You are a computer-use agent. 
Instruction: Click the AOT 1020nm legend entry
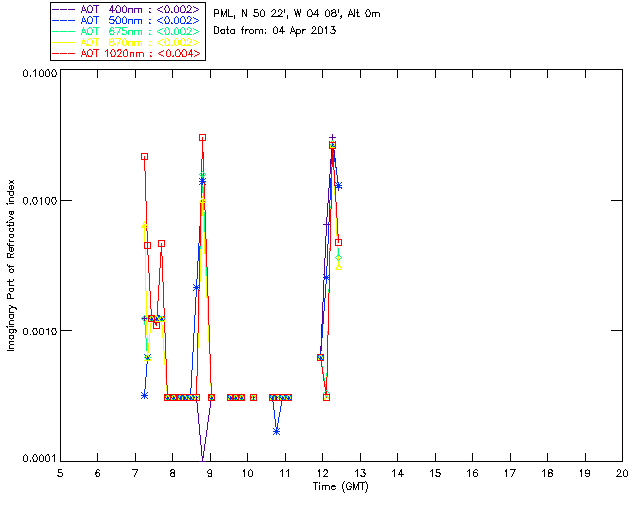tap(127, 53)
